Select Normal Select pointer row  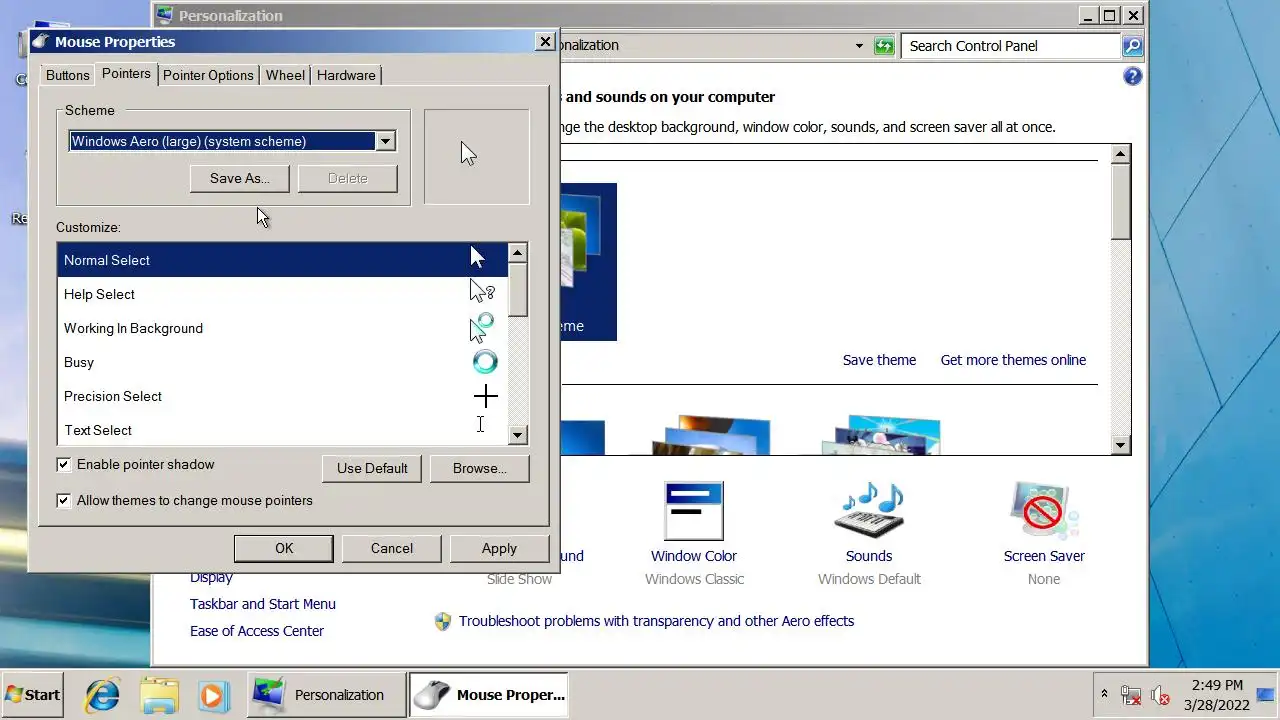tap(282, 260)
